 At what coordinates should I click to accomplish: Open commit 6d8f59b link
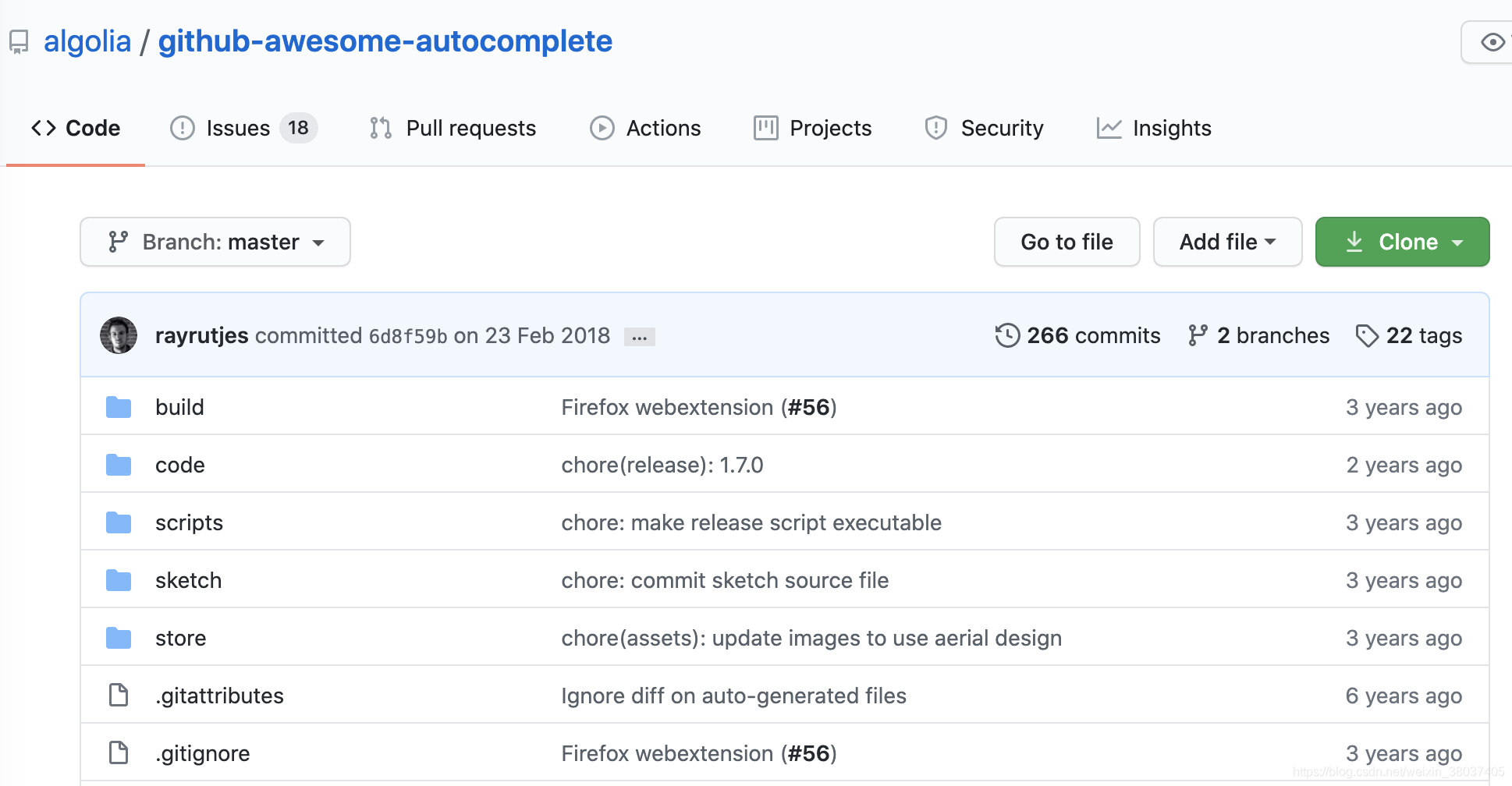pyautogui.click(x=408, y=336)
